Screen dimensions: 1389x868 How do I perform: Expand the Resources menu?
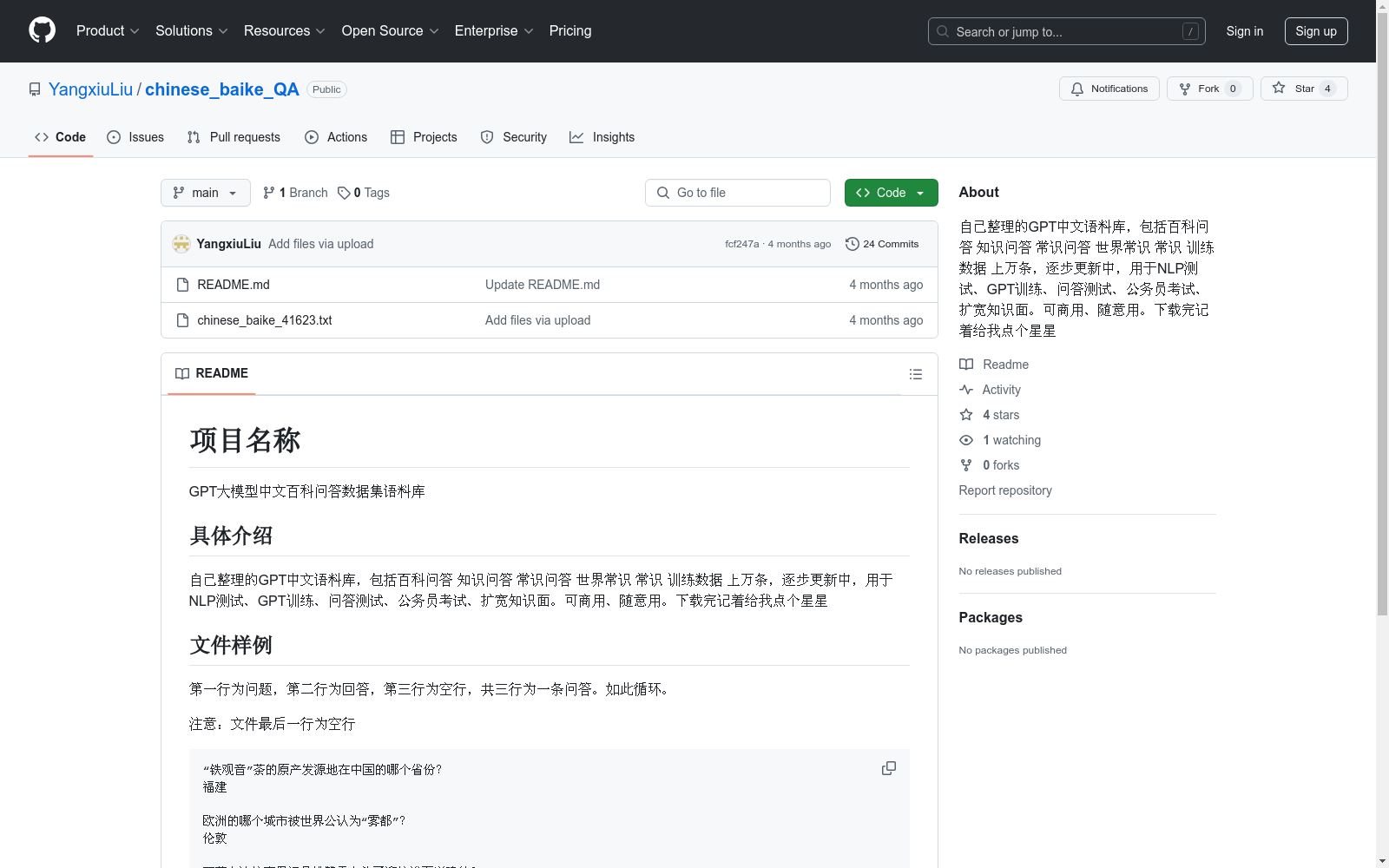pyautogui.click(x=285, y=30)
